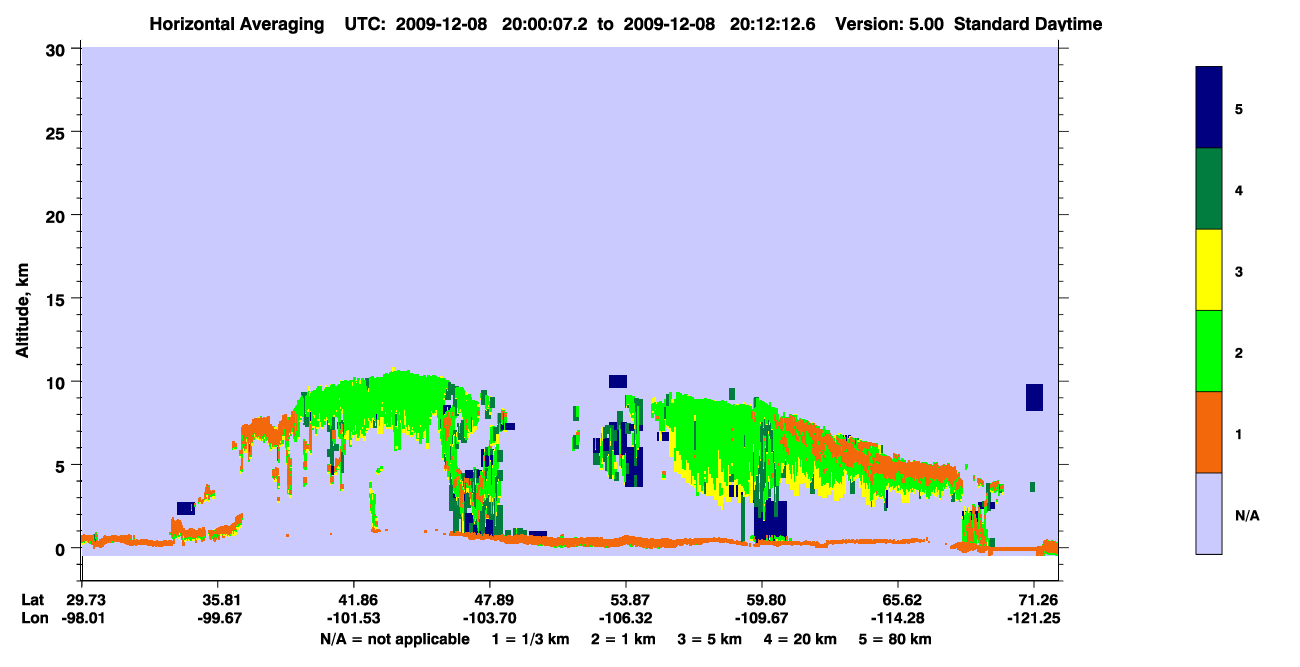Image resolution: width=1300 pixels, height=667 pixels.
Task: Click the longitude value -106.32
Action: pos(626,618)
